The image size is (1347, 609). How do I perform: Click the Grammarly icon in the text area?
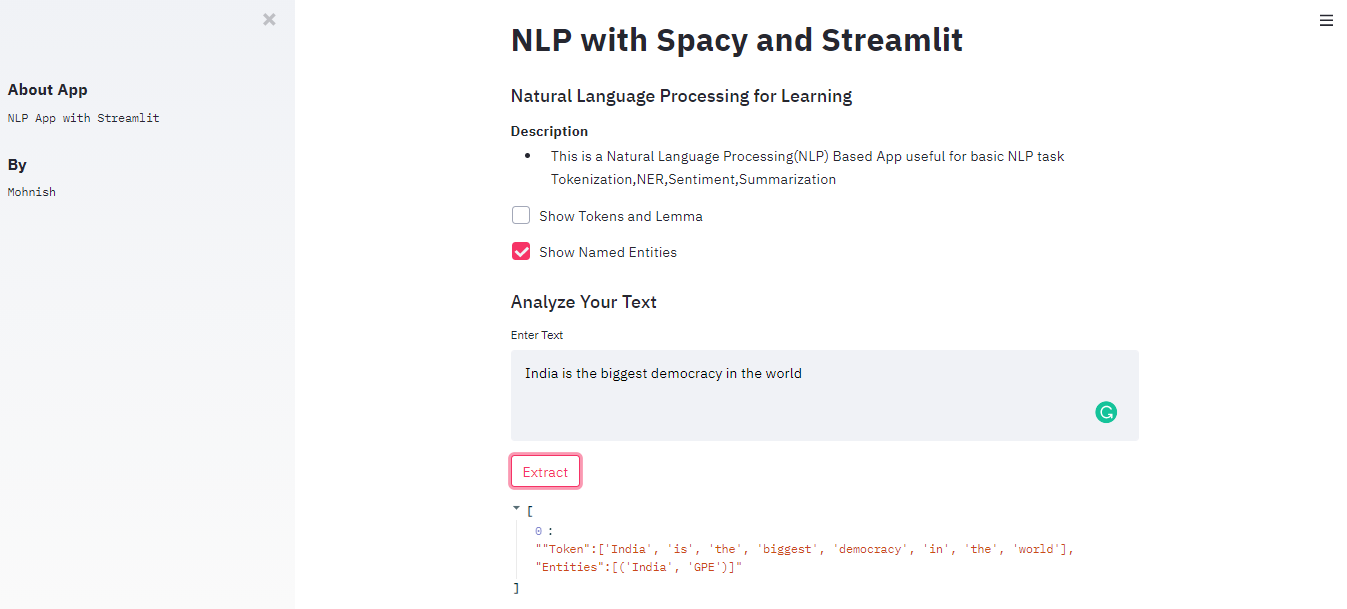tap(1105, 412)
